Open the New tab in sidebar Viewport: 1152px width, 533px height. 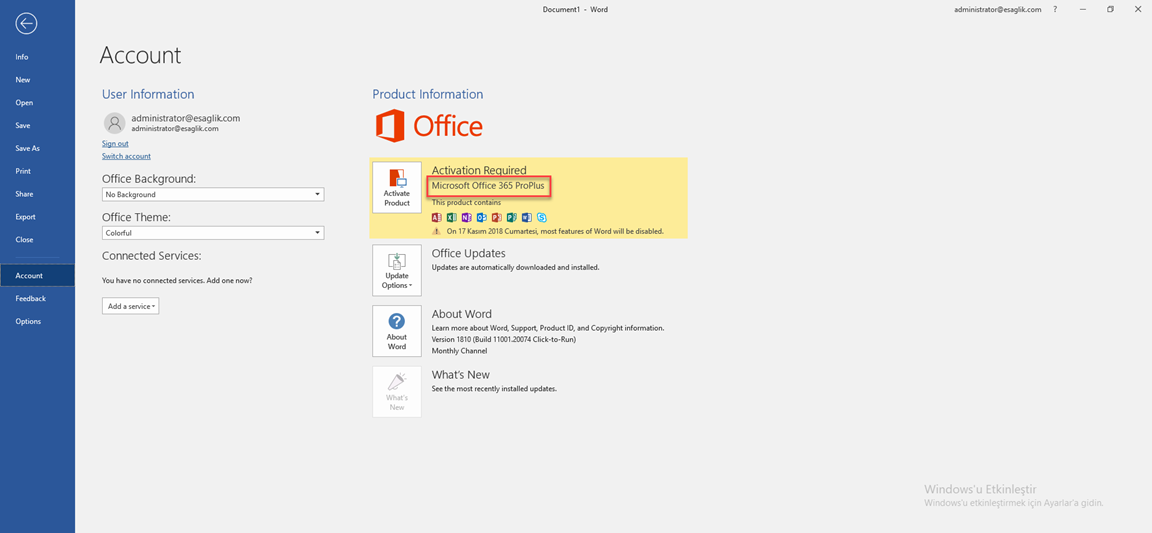click(37, 79)
